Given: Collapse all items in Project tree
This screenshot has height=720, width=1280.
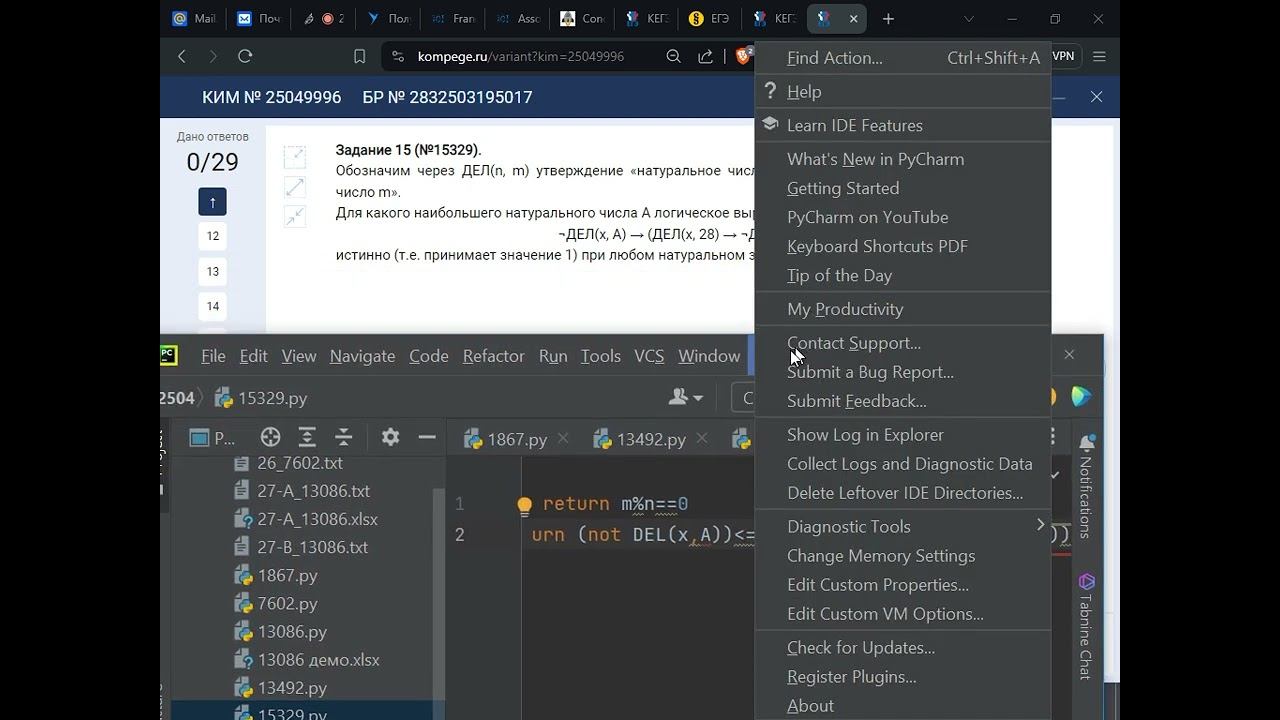Looking at the screenshot, I should click(344, 437).
